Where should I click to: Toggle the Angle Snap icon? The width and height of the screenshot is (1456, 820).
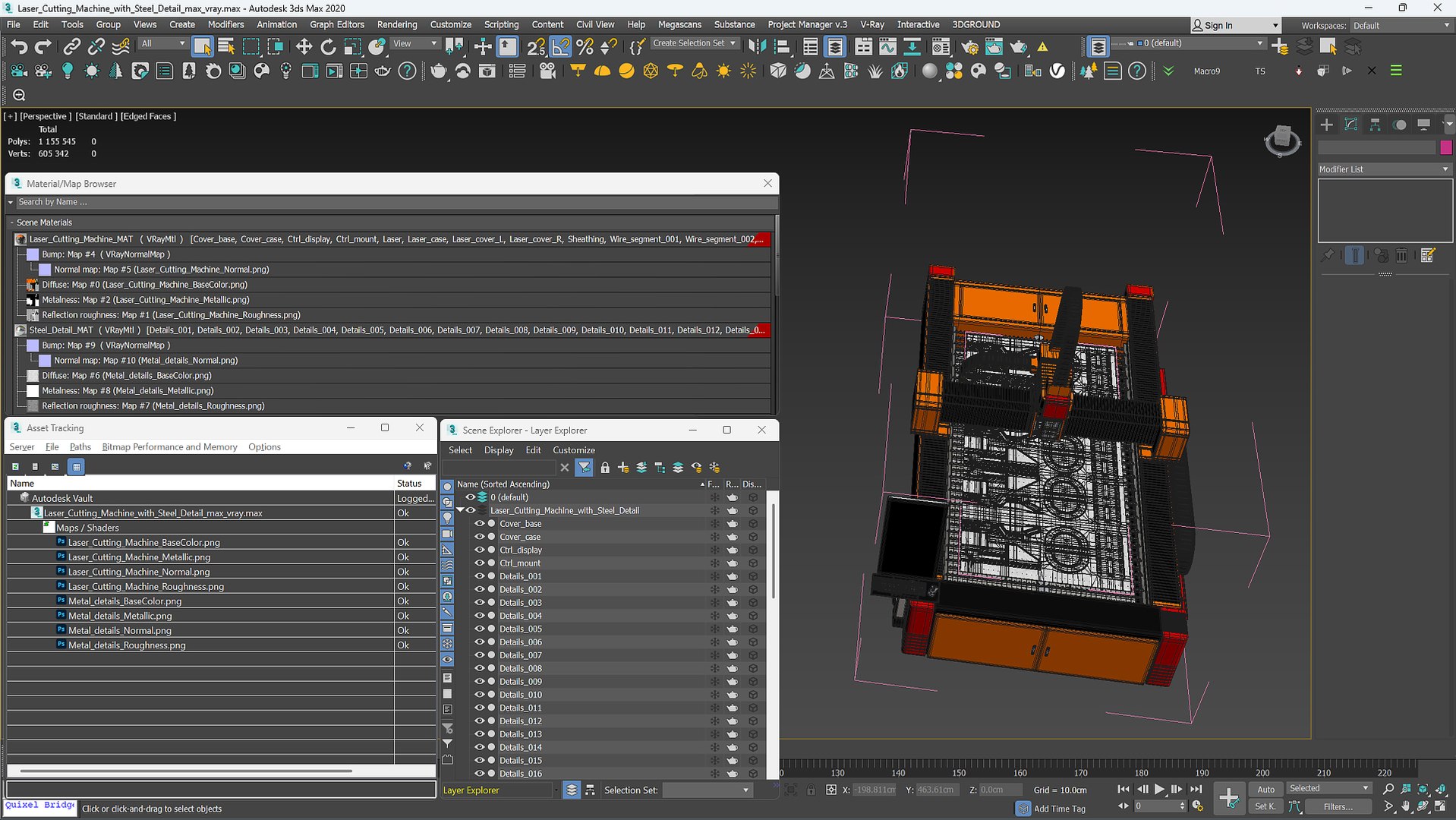pyautogui.click(x=560, y=47)
